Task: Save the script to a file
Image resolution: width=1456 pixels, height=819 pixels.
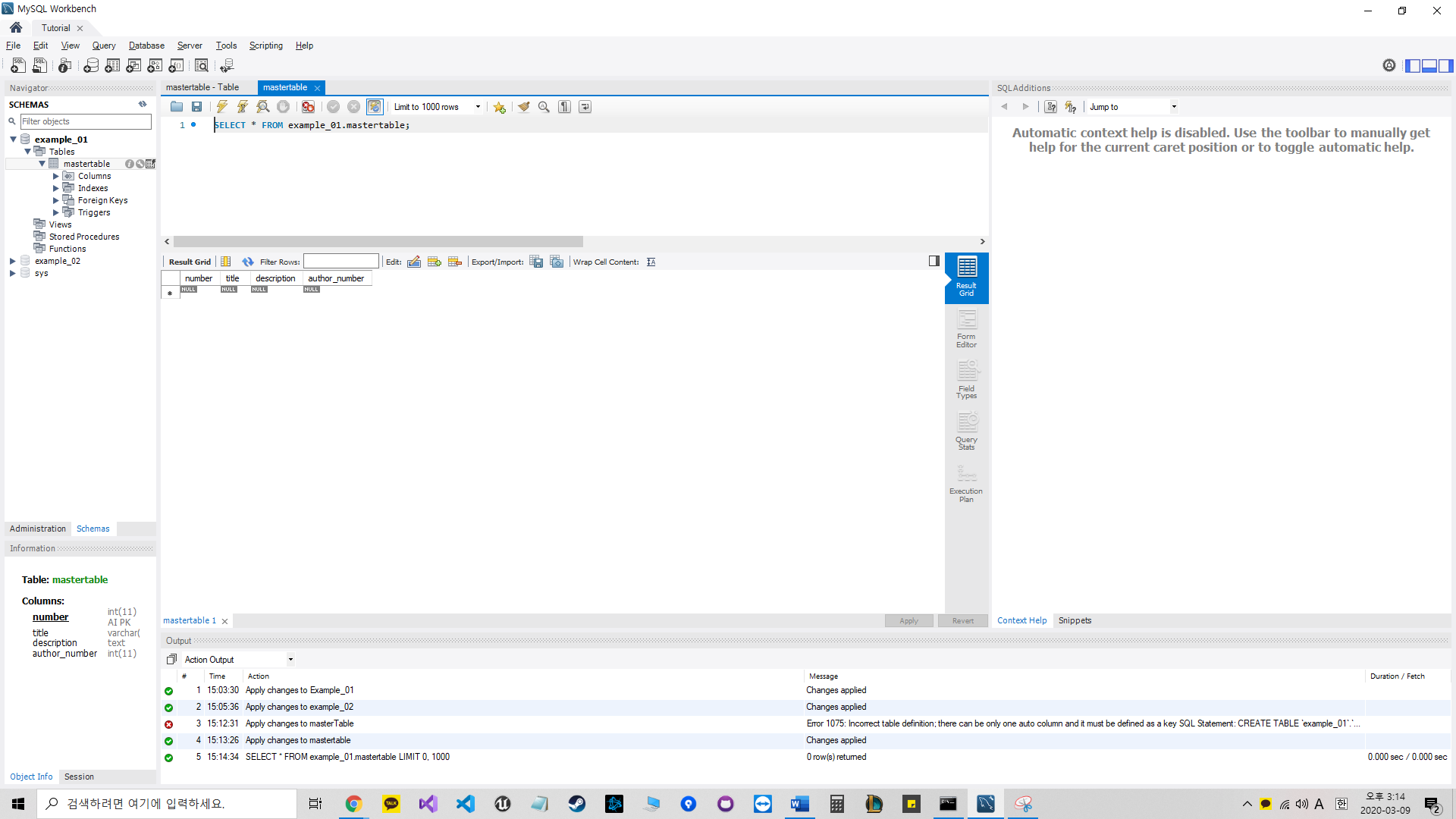Action: tap(197, 107)
